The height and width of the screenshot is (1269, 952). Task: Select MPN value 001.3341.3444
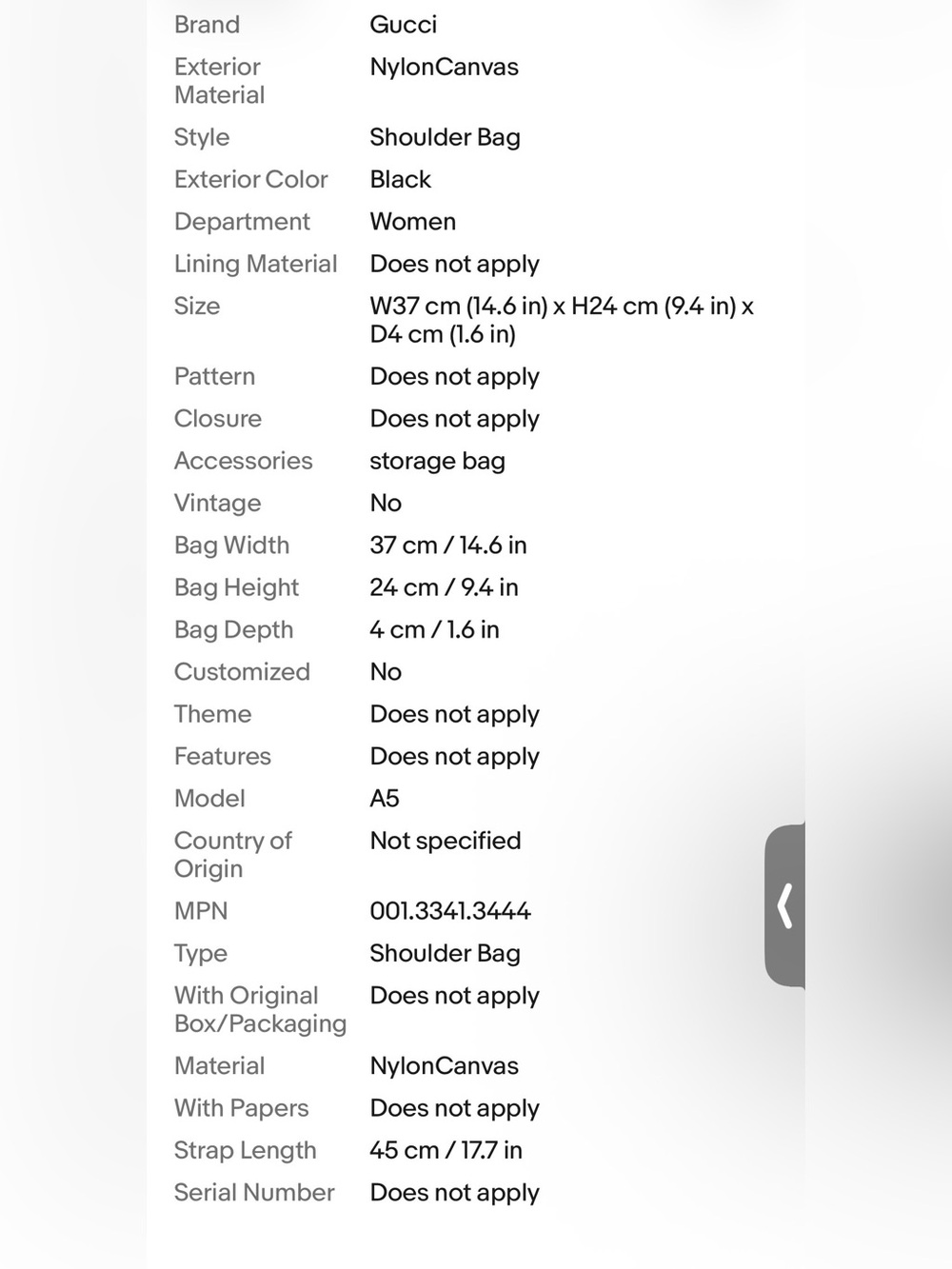449,911
